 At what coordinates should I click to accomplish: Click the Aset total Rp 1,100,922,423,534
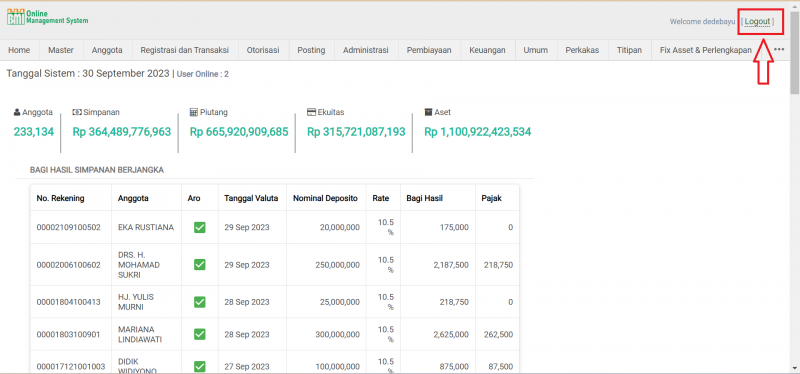478,132
